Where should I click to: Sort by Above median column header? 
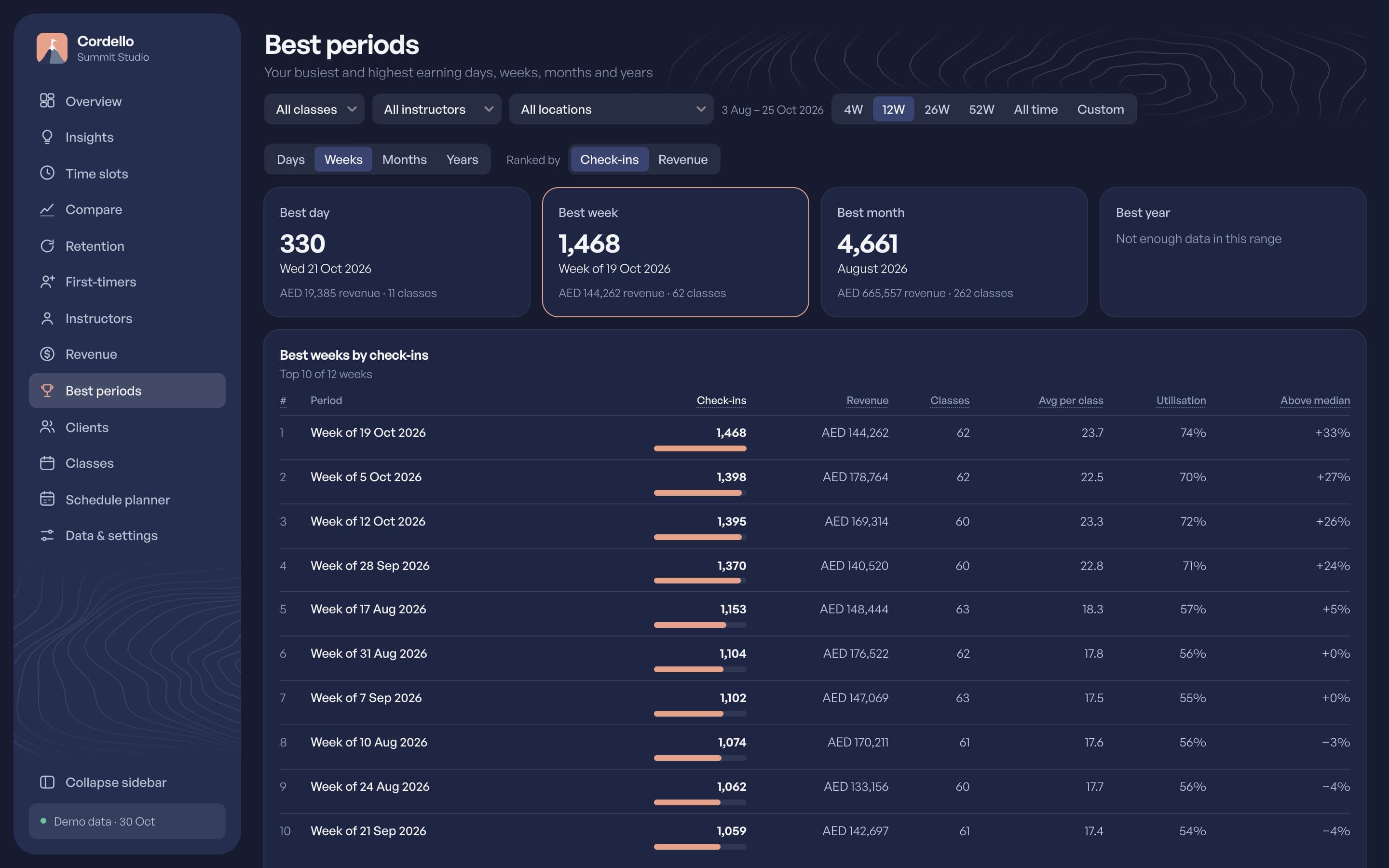1315,400
